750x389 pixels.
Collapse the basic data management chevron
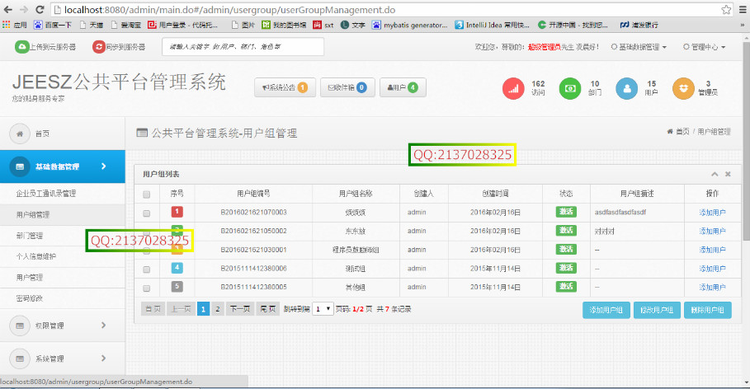104,167
